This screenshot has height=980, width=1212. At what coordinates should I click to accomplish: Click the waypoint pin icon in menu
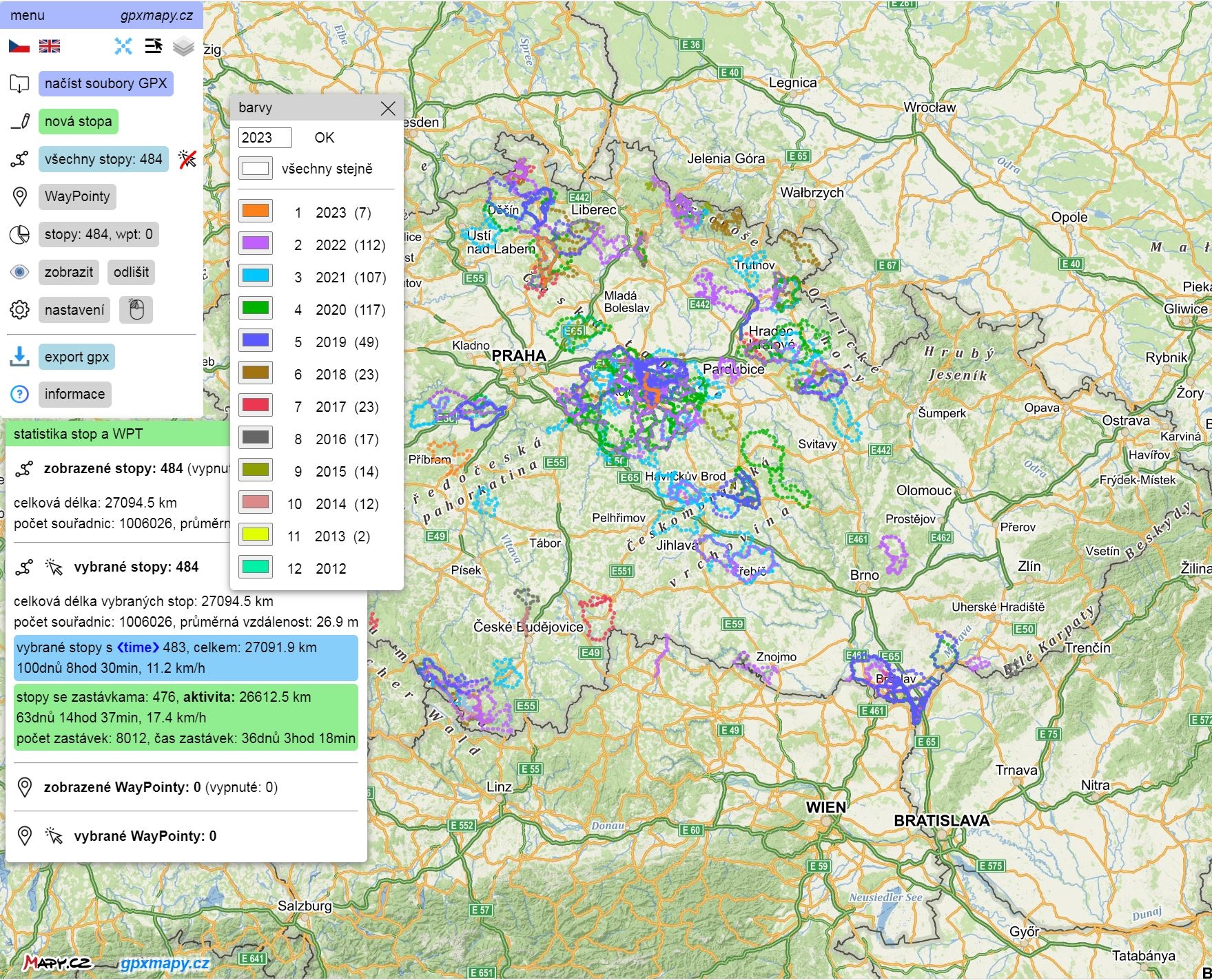(x=20, y=197)
